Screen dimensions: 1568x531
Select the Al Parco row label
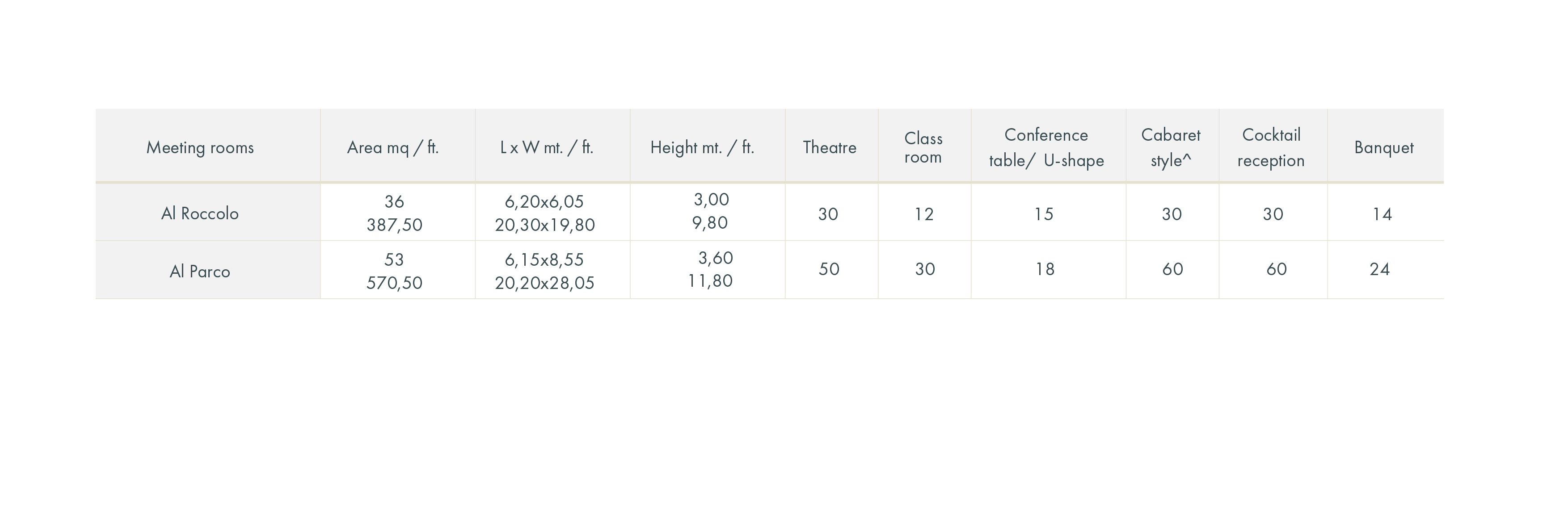pos(200,271)
